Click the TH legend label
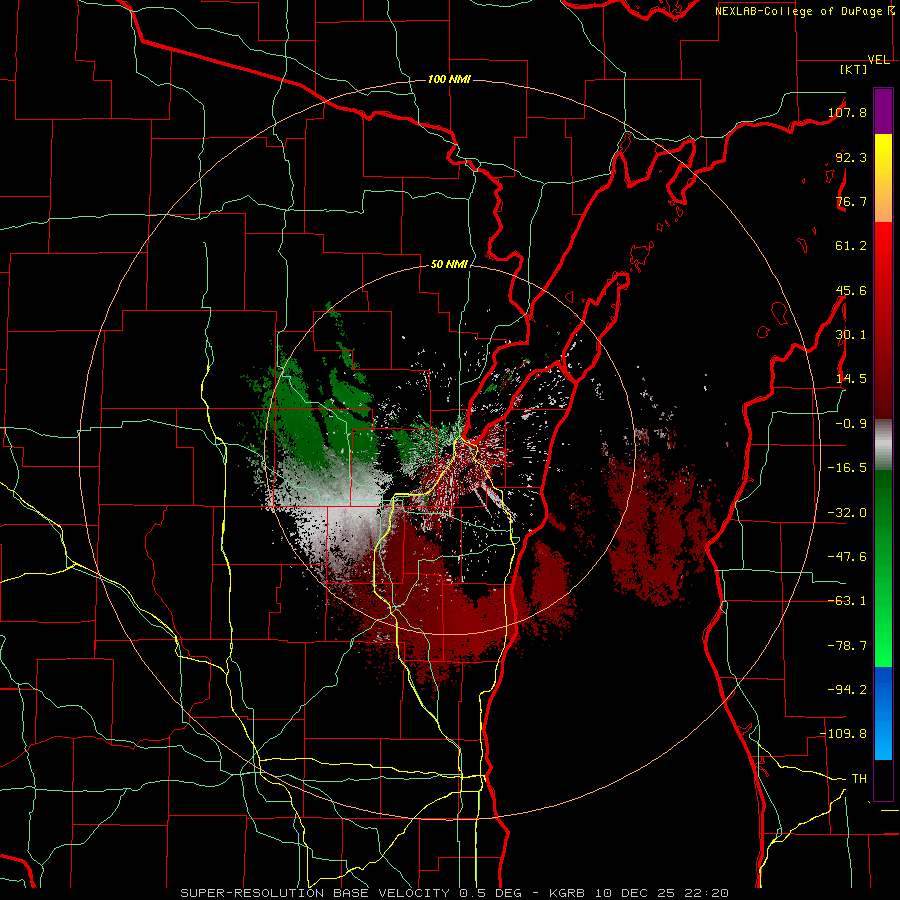 [859, 779]
